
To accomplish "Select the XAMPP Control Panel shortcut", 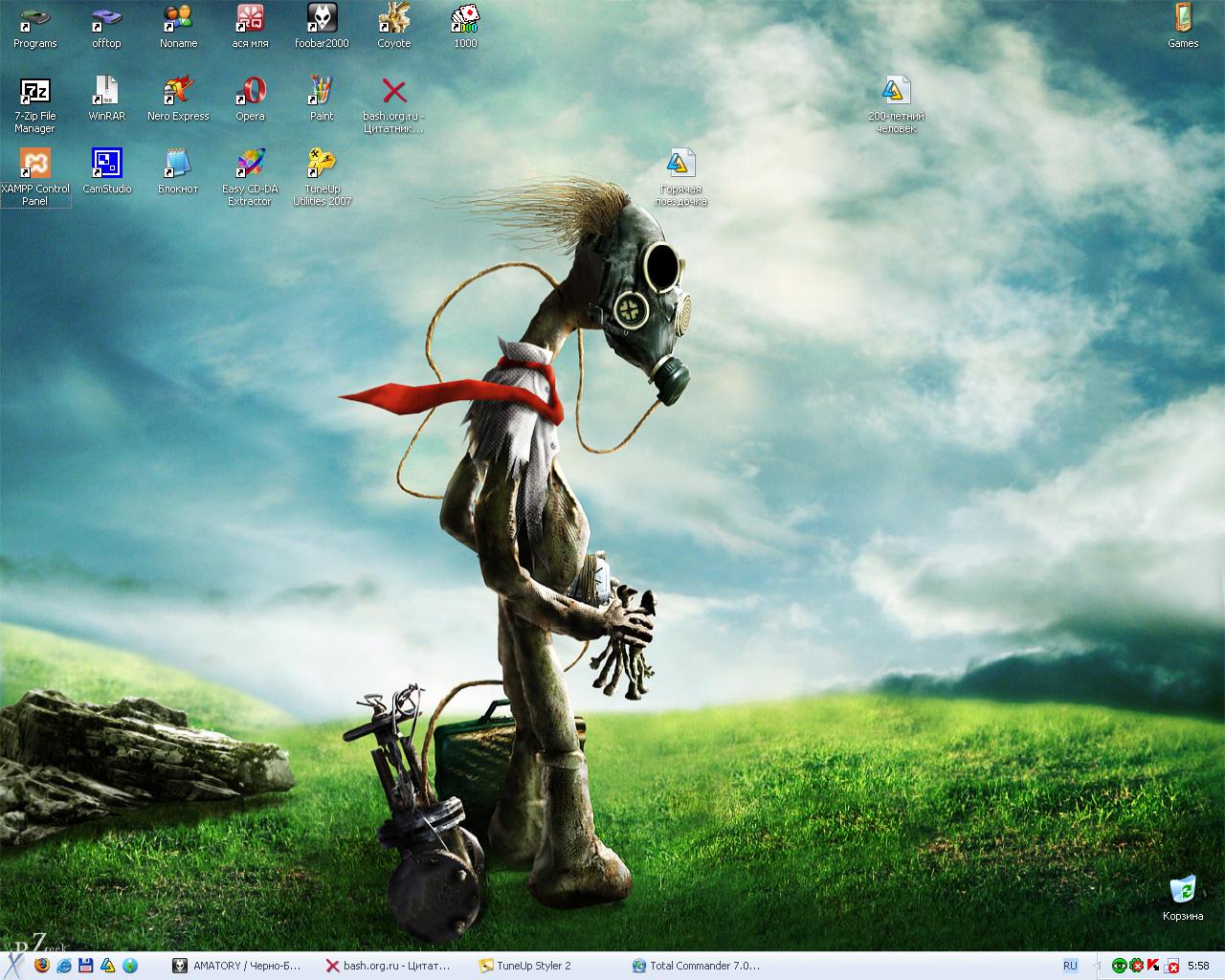I will coord(35,178).
